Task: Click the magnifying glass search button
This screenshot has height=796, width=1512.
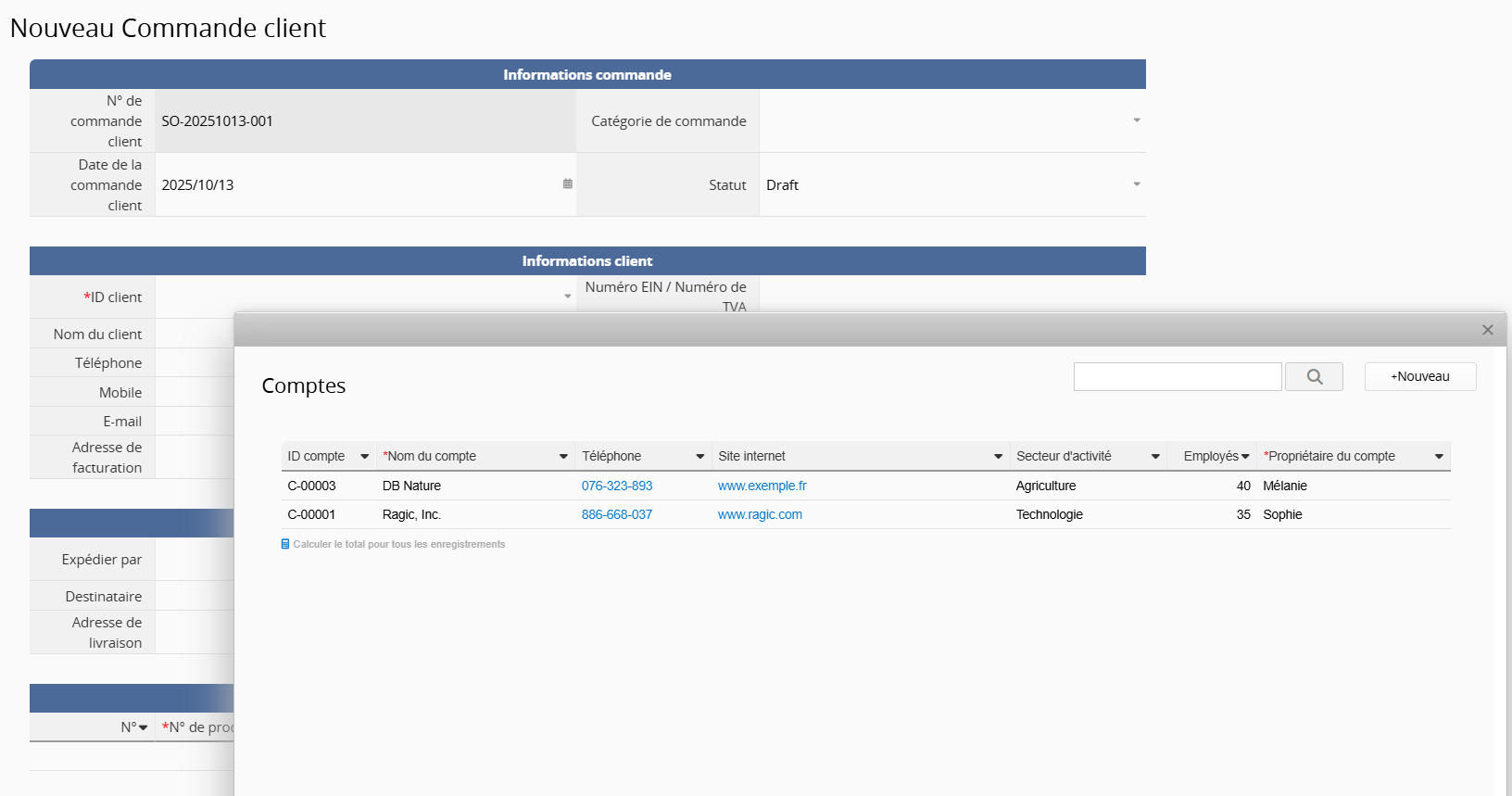Action: (x=1314, y=376)
